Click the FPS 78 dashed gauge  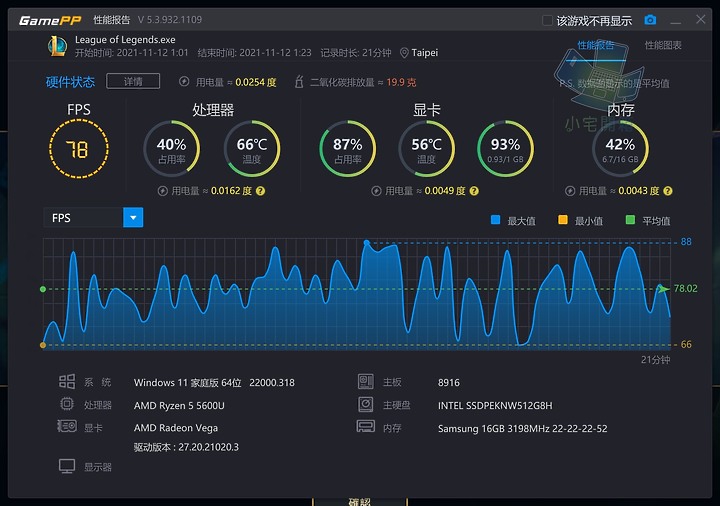(x=79, y=149)
